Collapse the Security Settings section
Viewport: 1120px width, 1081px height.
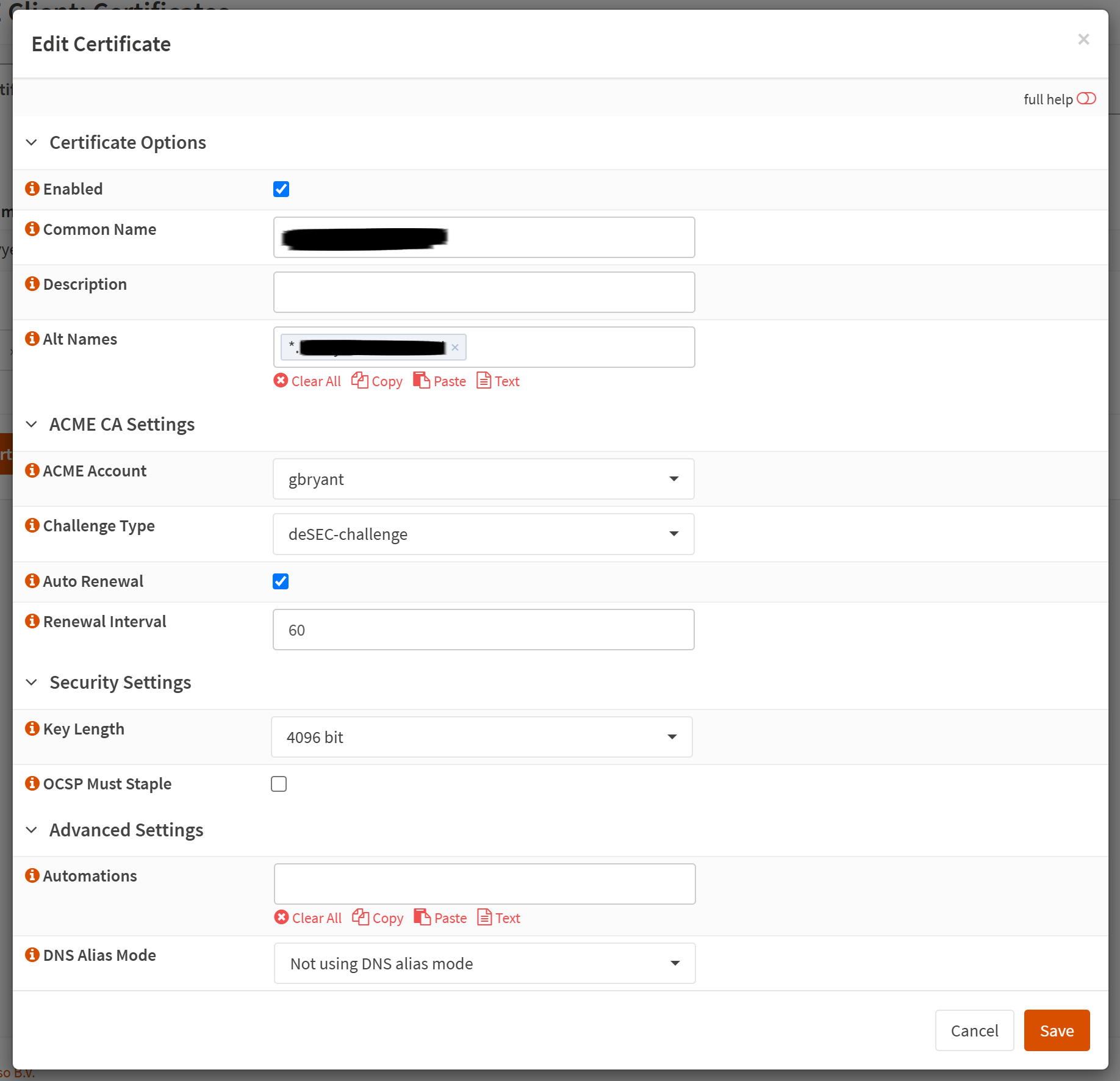pyautogui.click(x=32, y=682)
